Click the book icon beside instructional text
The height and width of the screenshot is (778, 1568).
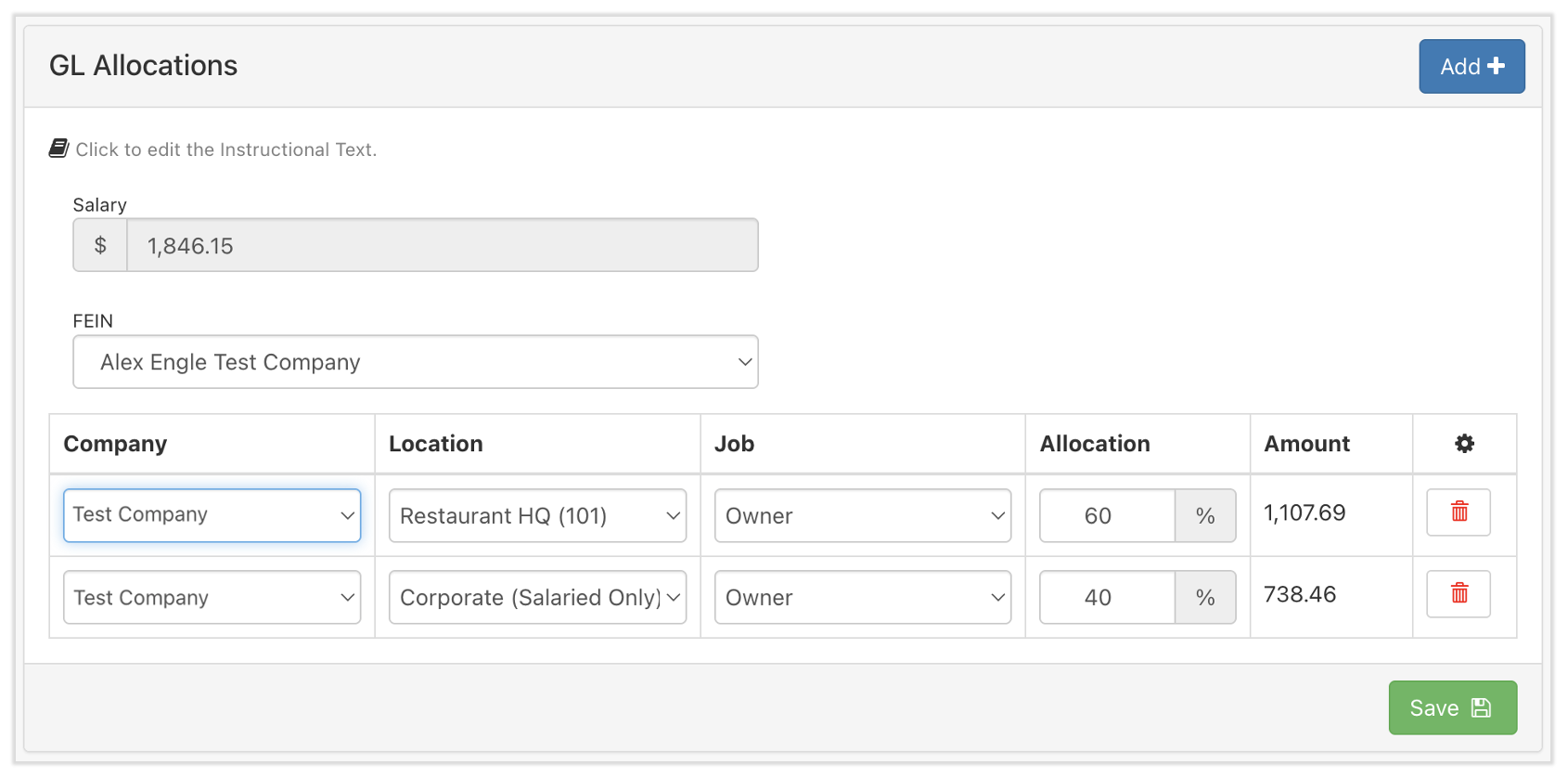[x=59, y=149]
